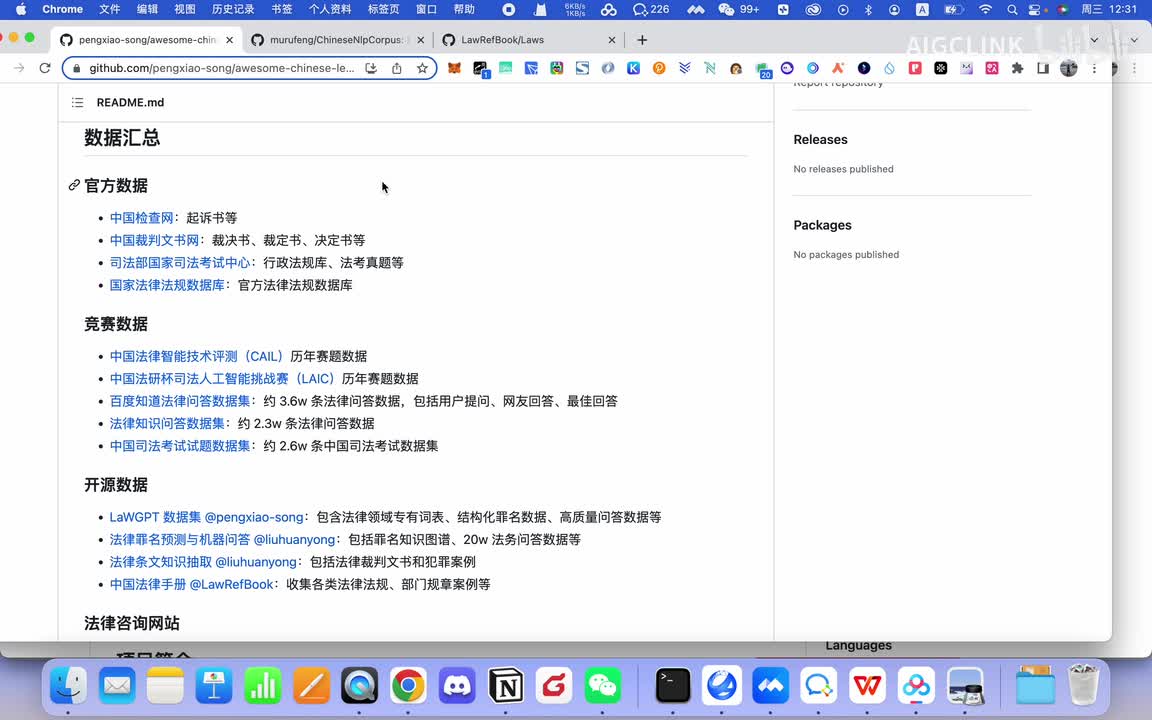Follow the 国家法律法规数据库 link
This screenshot has height=720, width=1152.
167,285
